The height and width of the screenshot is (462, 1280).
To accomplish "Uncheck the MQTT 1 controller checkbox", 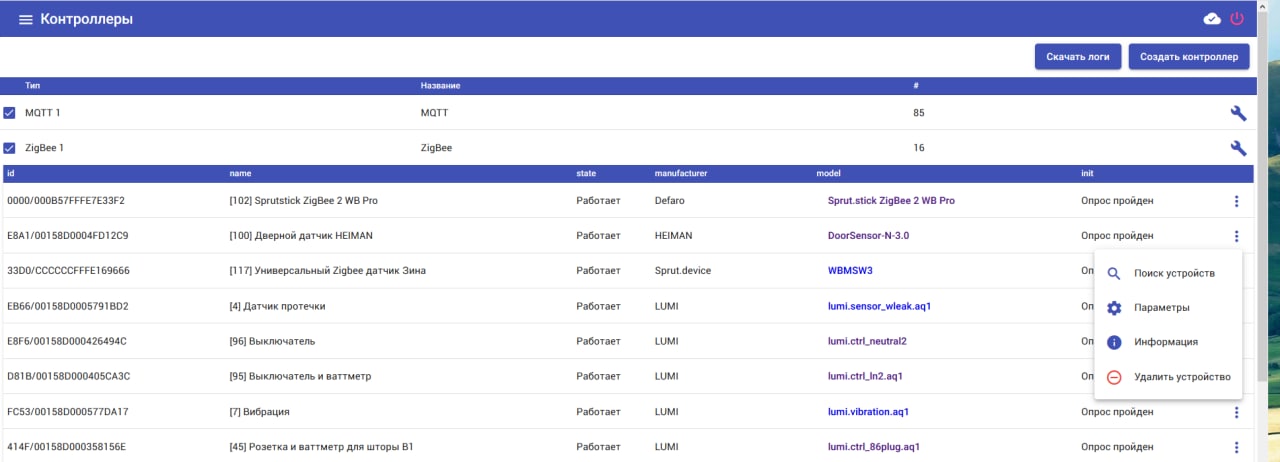I will pyautogui.click(x=10, y=113).
